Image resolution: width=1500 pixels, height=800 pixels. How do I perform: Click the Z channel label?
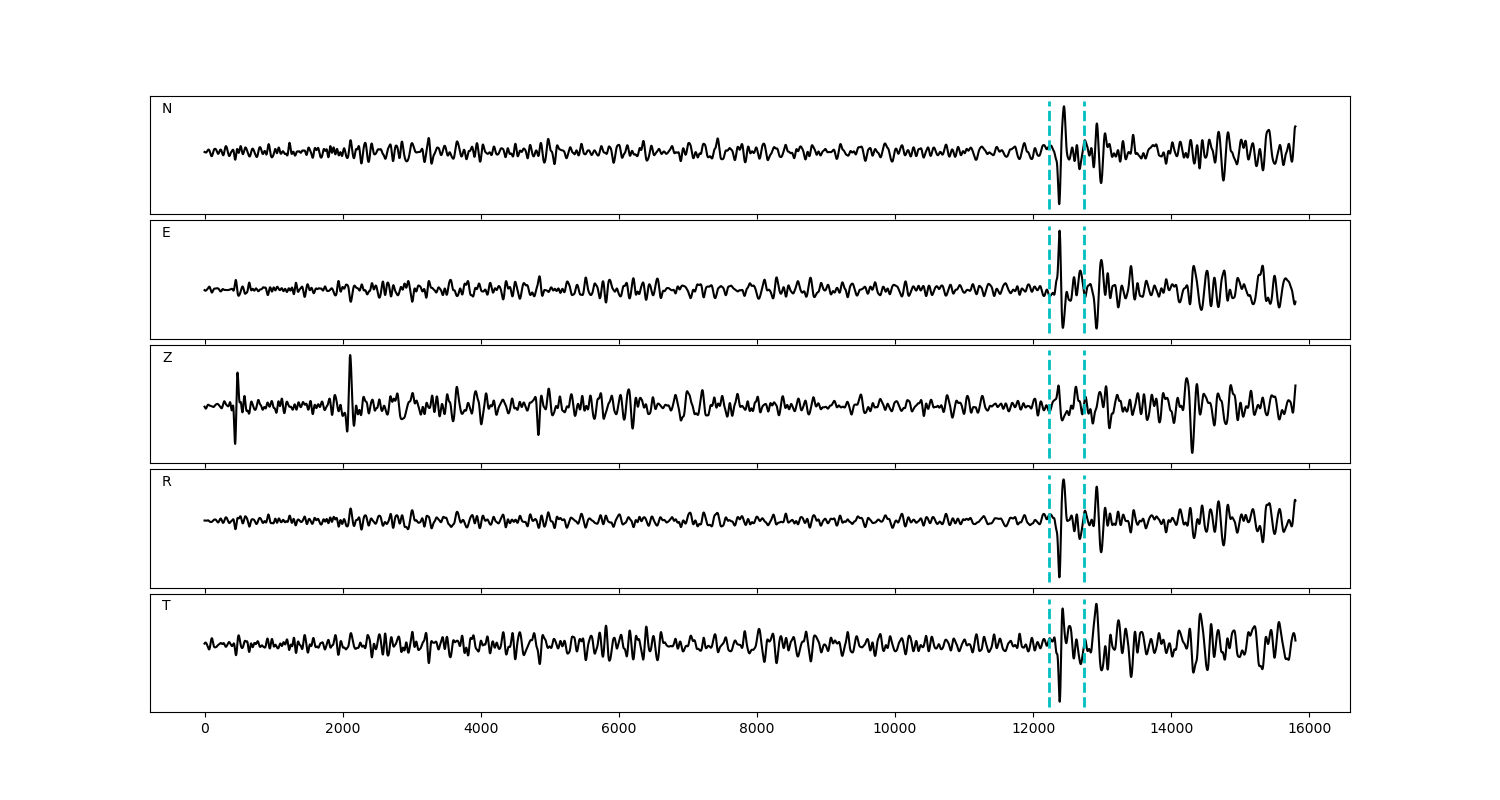pyautogui.click(x=167, y=358)
